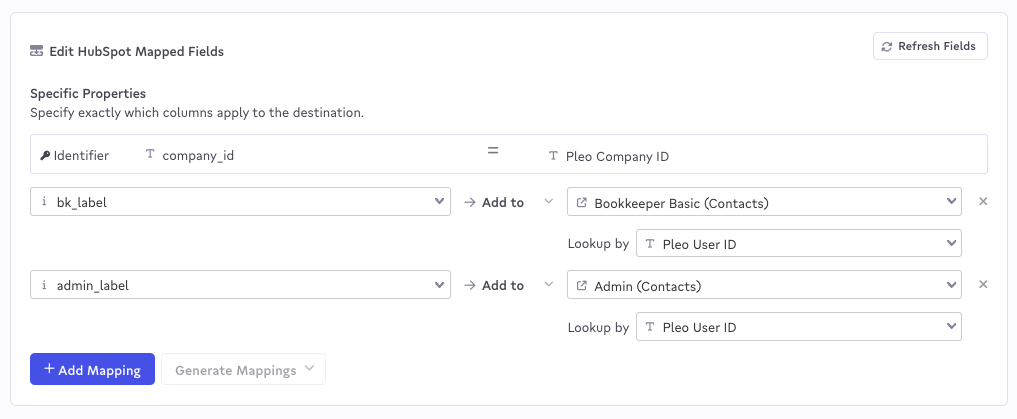Click the refresh arrows icon
The height and width of the screenshot is (419, 1017).
(x=887, y=47)
